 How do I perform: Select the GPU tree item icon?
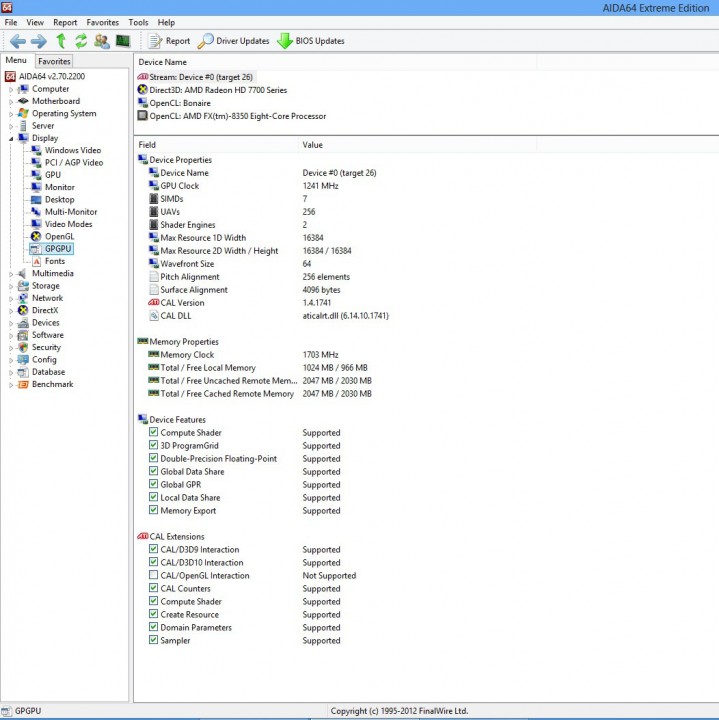[36, 175]
